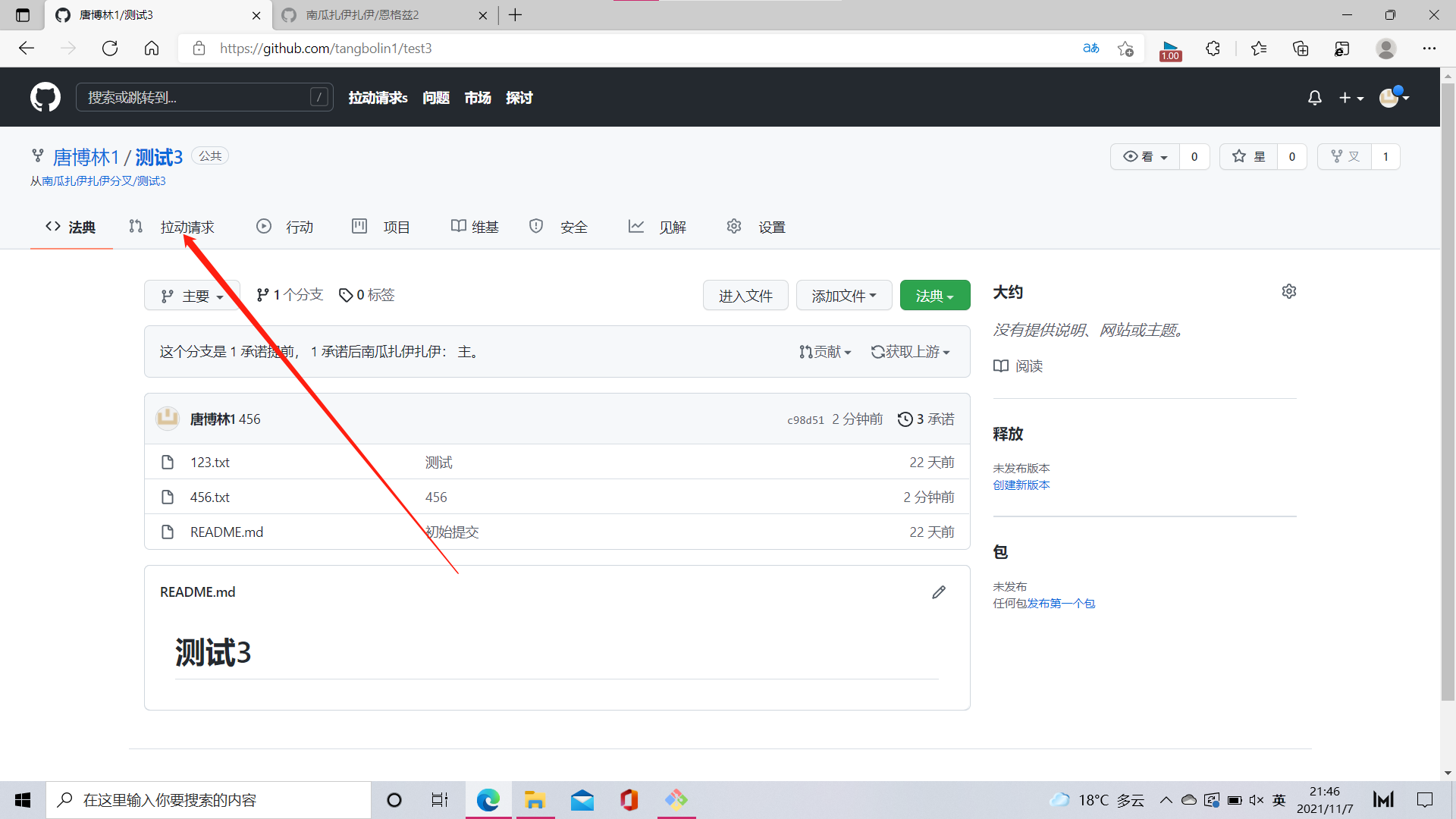Expand the main branch dropdown
The image size is (1456, 819).
tap(193, 296)
